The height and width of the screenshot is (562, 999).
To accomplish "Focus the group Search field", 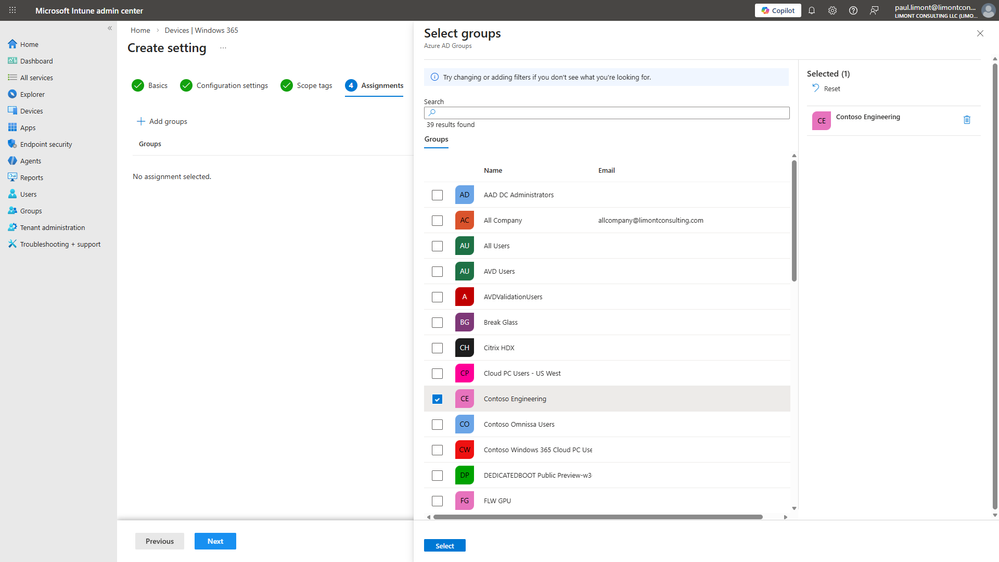I will click(607, 113).
